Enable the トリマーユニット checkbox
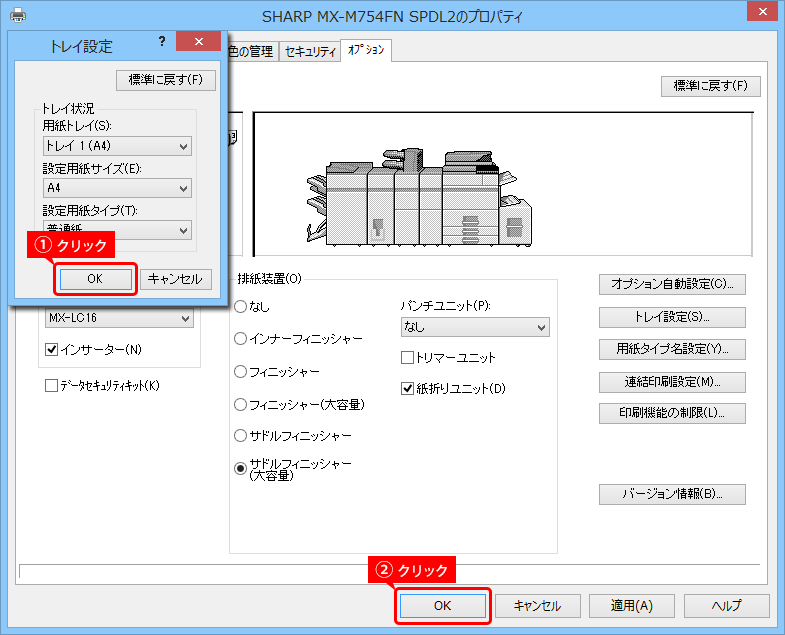 coord(407,358)
